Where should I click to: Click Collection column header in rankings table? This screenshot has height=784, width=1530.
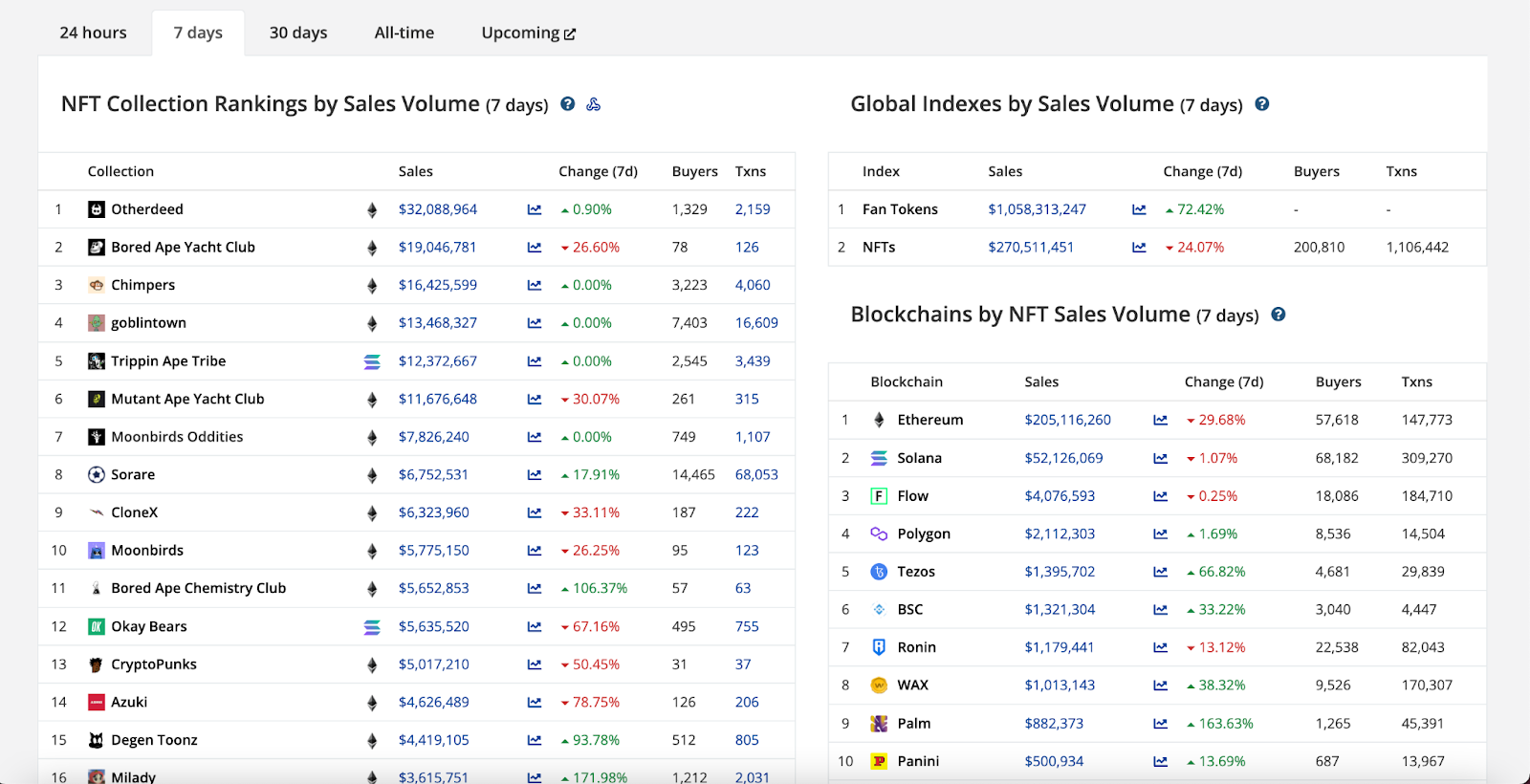point(120,171)
